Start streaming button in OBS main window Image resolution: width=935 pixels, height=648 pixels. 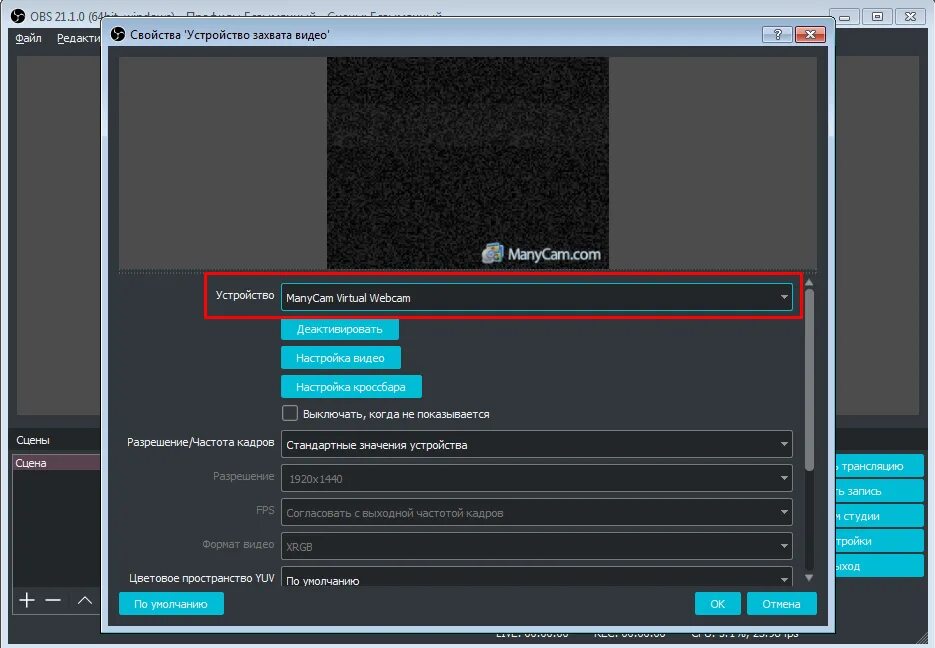(880, 466)
